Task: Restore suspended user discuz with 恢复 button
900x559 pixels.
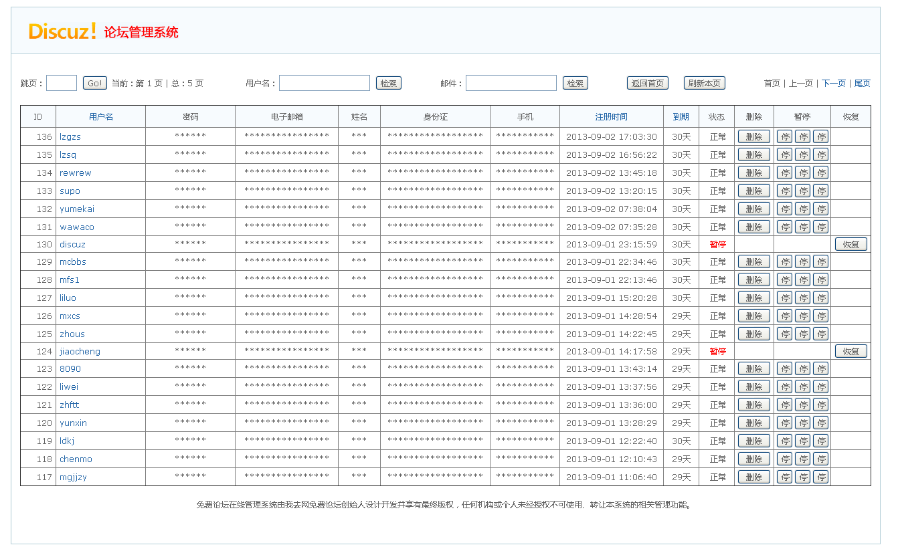Action: pos(851,244)
